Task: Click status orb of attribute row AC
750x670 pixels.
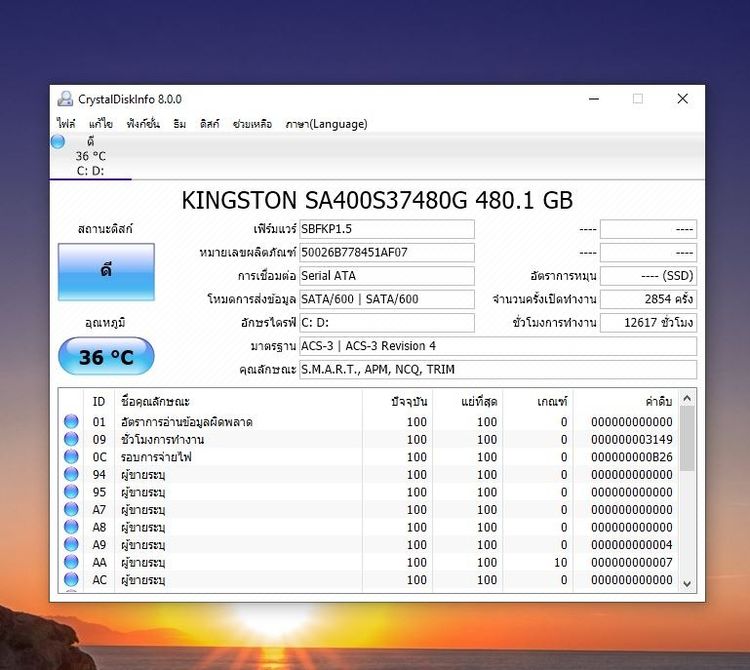Action: [71, 580]
